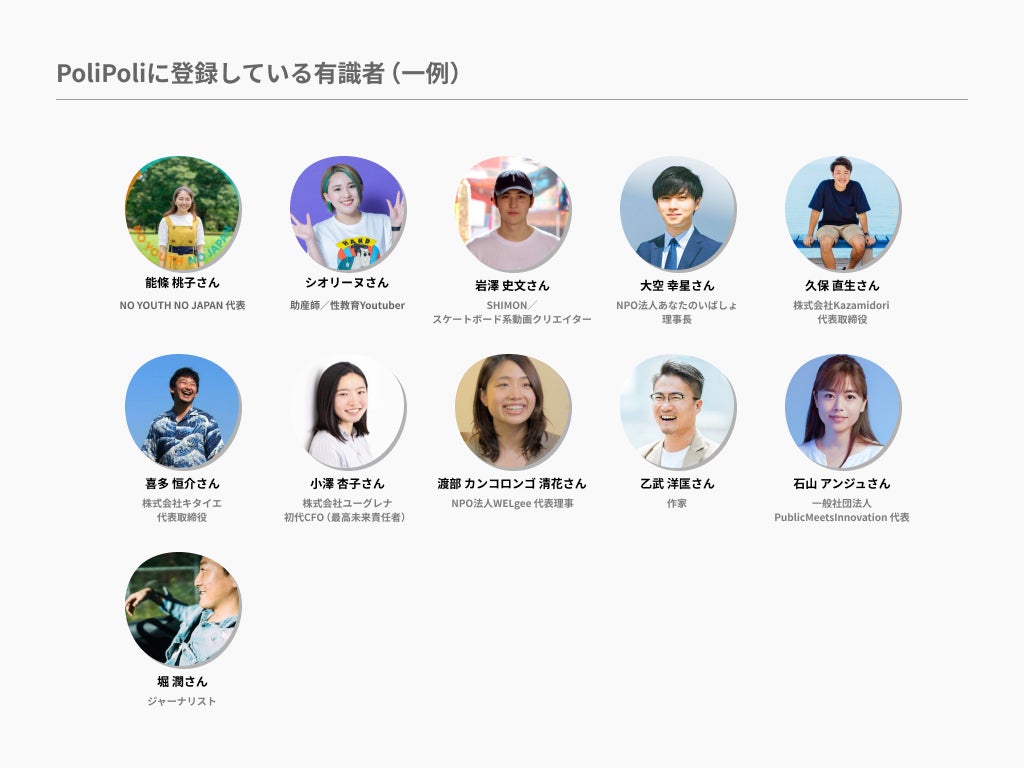Click the name 堀 潤さん
1024x768 pixels.
pos(182,681)
